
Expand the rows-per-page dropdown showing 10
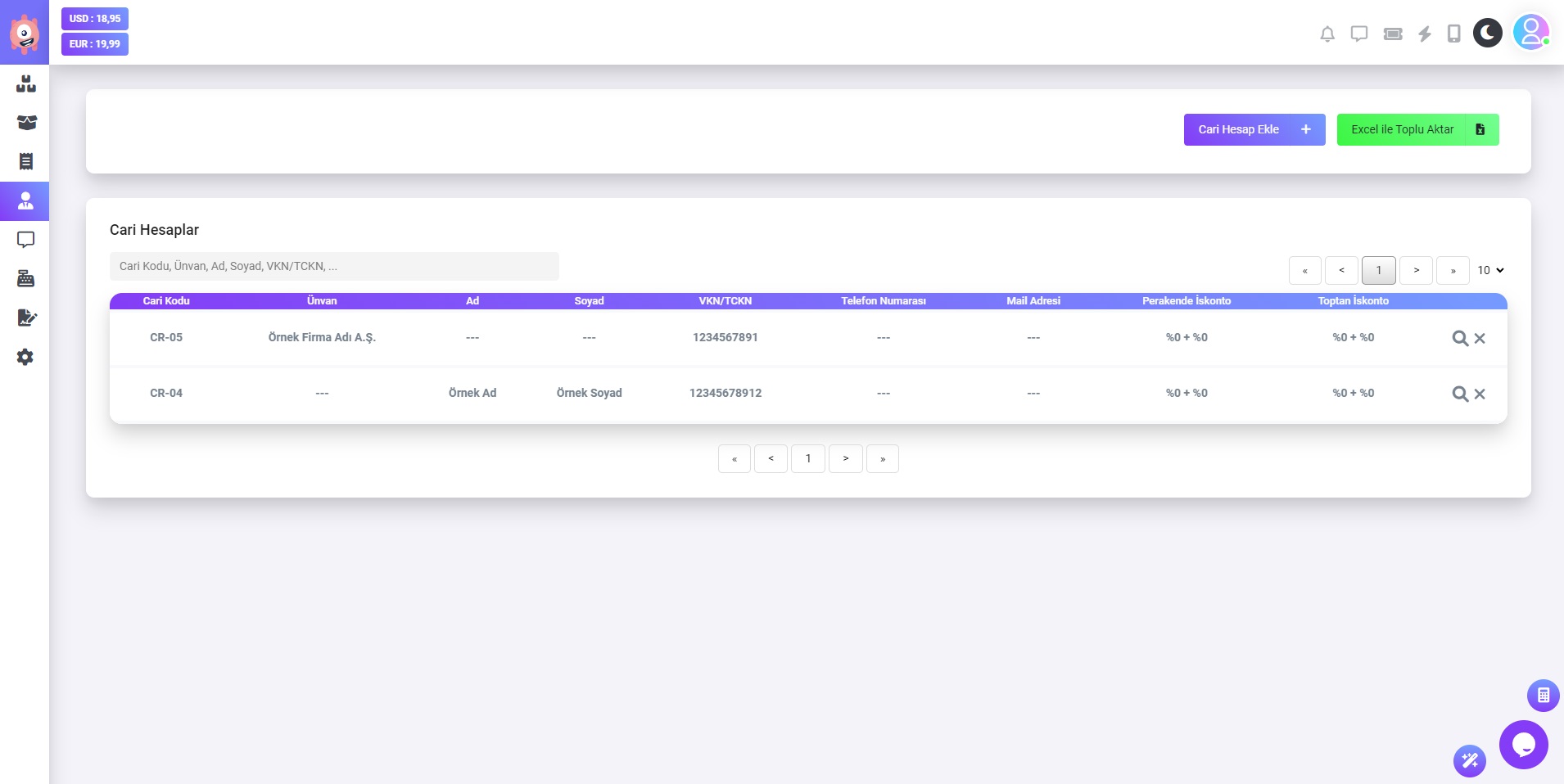pyautogui.click(x=1490, y=270)
